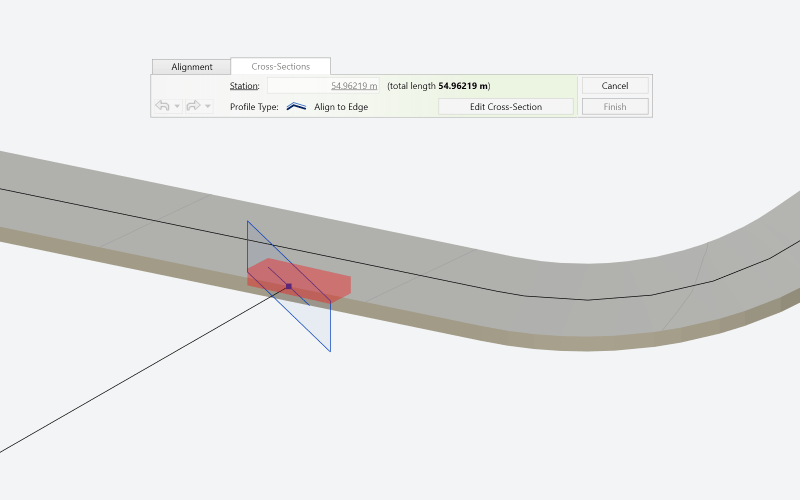The height and width of the screenshot is (500, 800).
Task: Click the Align to Edge profile icon
Action: (296, 106)
